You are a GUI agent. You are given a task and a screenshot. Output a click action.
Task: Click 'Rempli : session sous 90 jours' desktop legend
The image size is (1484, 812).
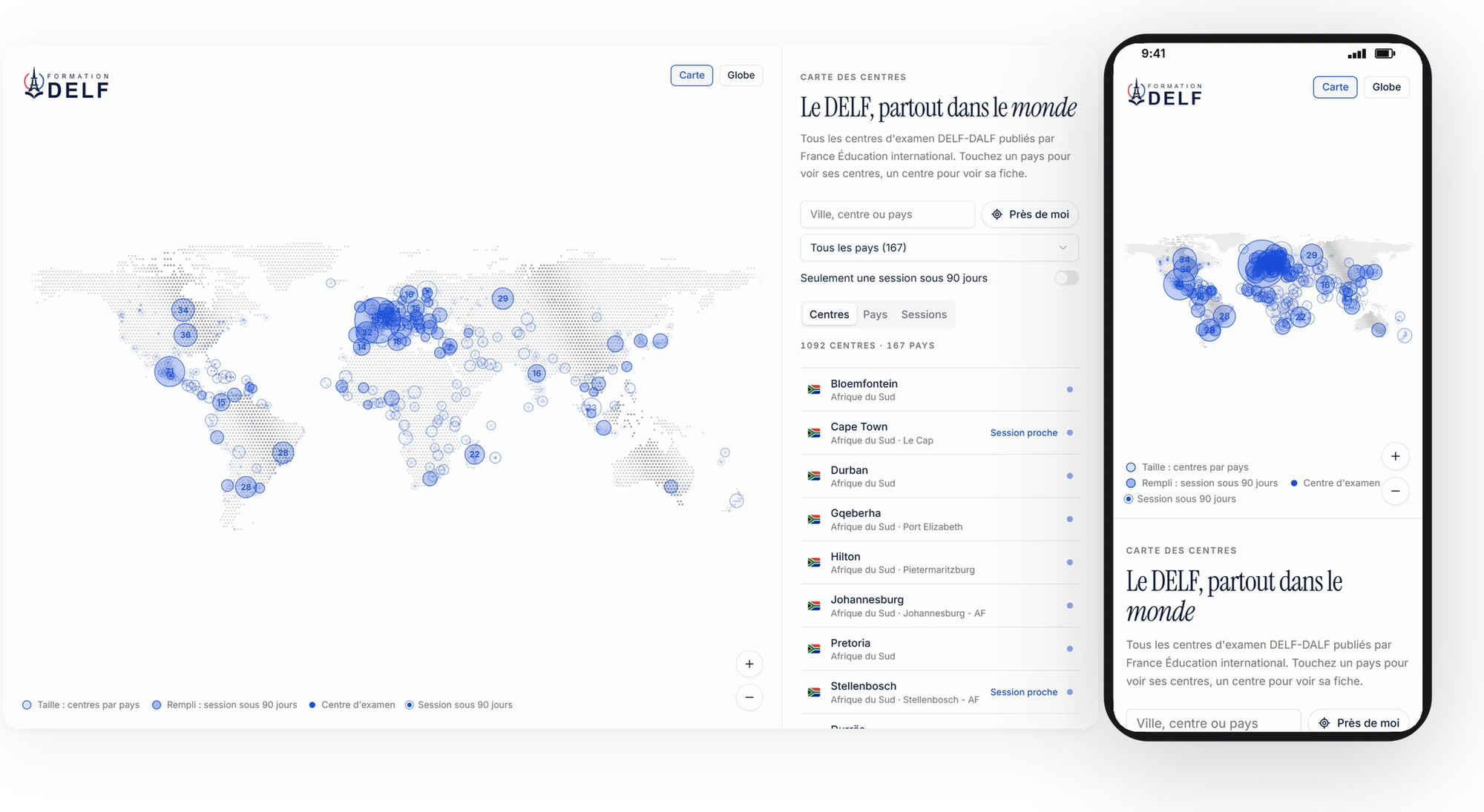click(225, 704)
